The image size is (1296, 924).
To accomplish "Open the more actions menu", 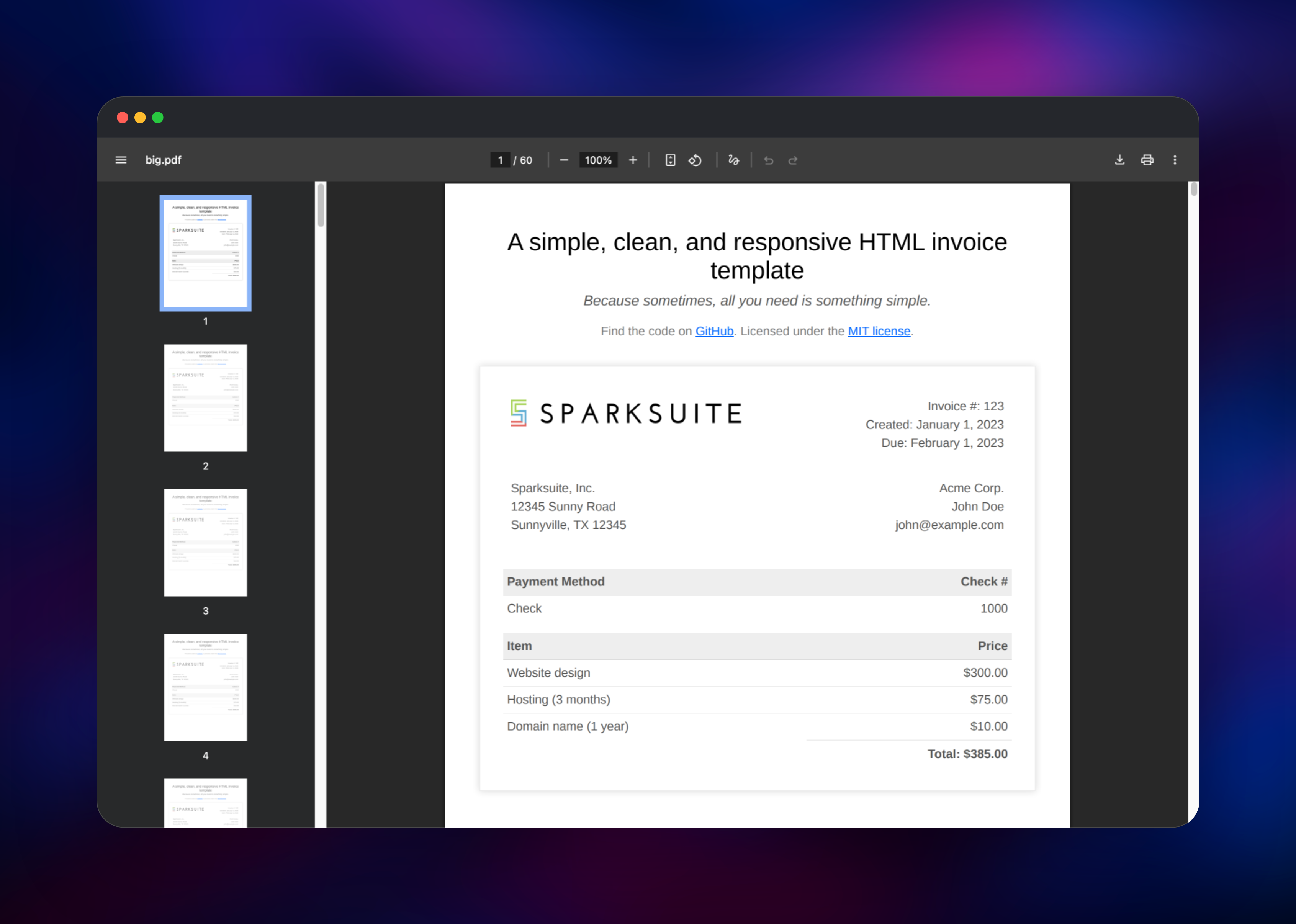I will tap(1175, 160).
